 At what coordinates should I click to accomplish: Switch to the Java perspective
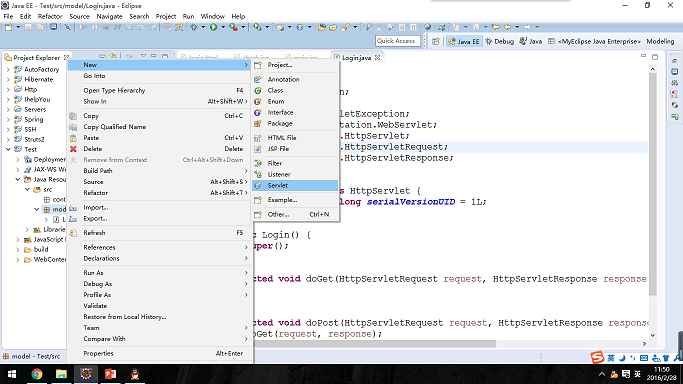tap(531, 41)
